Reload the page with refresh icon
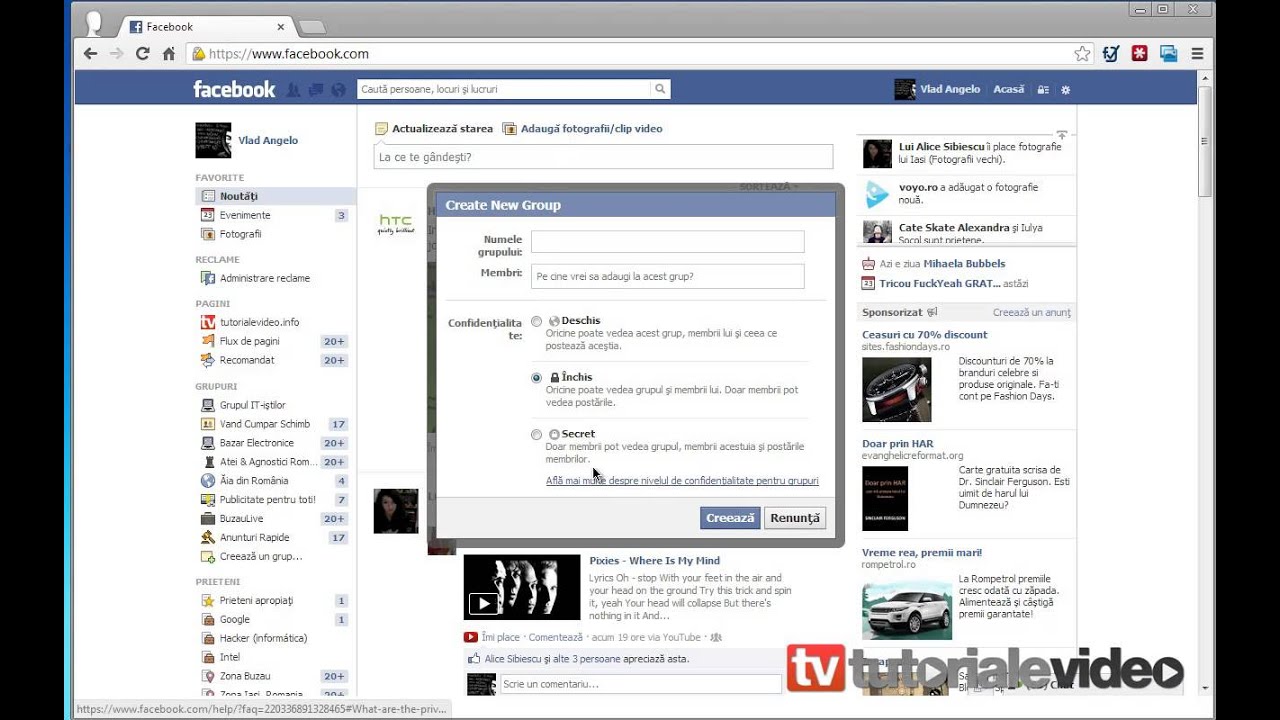Viewport: 1280px width, 720px height. [143, 54]
